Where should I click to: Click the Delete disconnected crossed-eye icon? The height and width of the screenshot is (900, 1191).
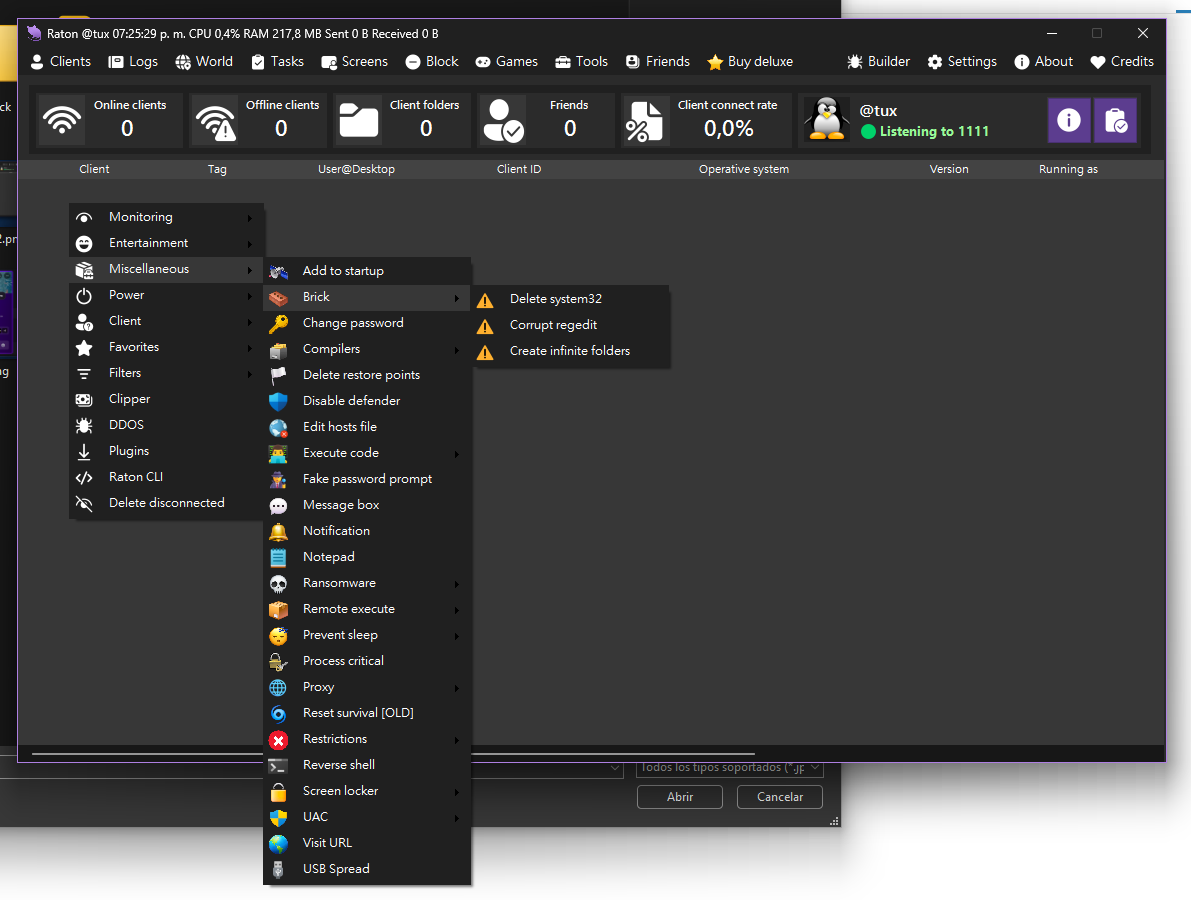[x=84, y=504]
